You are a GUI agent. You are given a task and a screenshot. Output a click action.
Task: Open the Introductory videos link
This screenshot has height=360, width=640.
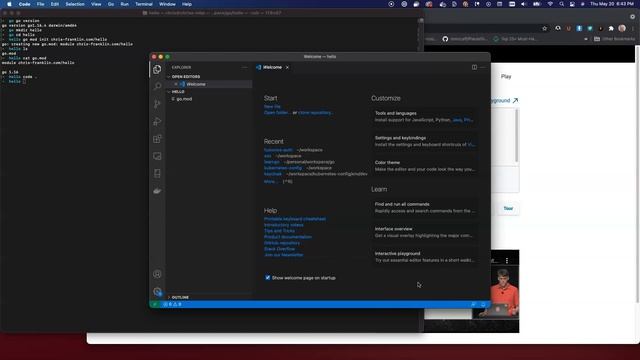coord(284,225)
